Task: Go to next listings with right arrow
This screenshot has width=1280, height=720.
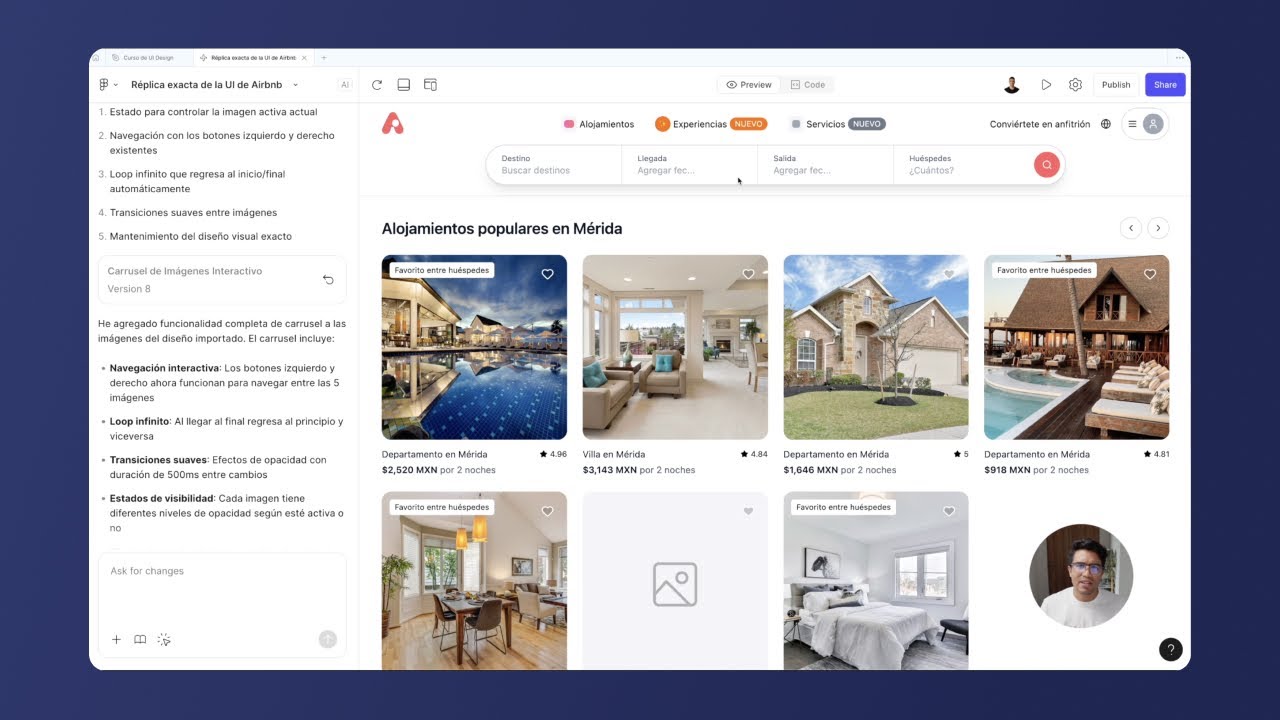Action: [x=1158, y=228]
